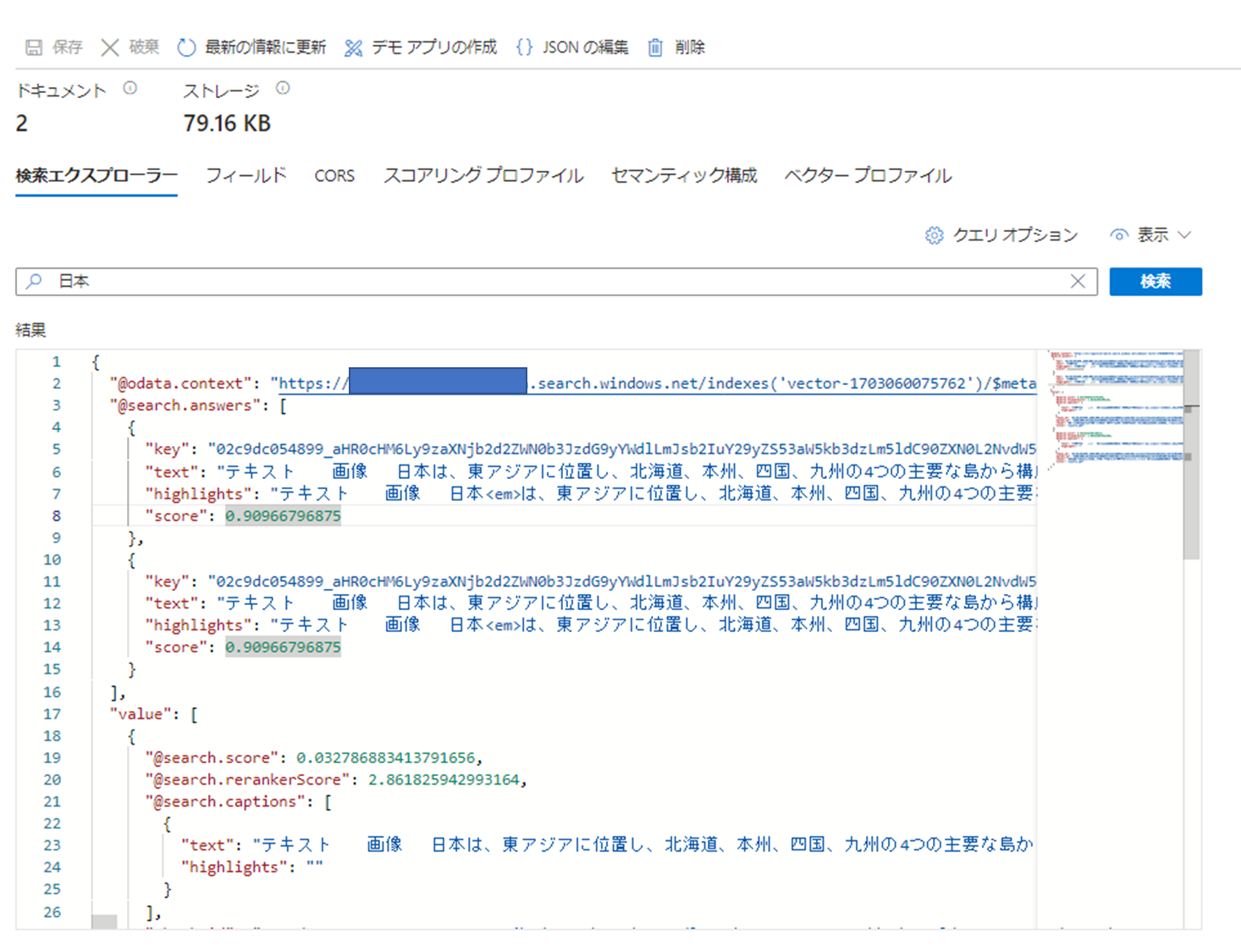Click the magnifier icon in the search box
Viewport: 1241px width, 952px height.
tap(34, 281)
